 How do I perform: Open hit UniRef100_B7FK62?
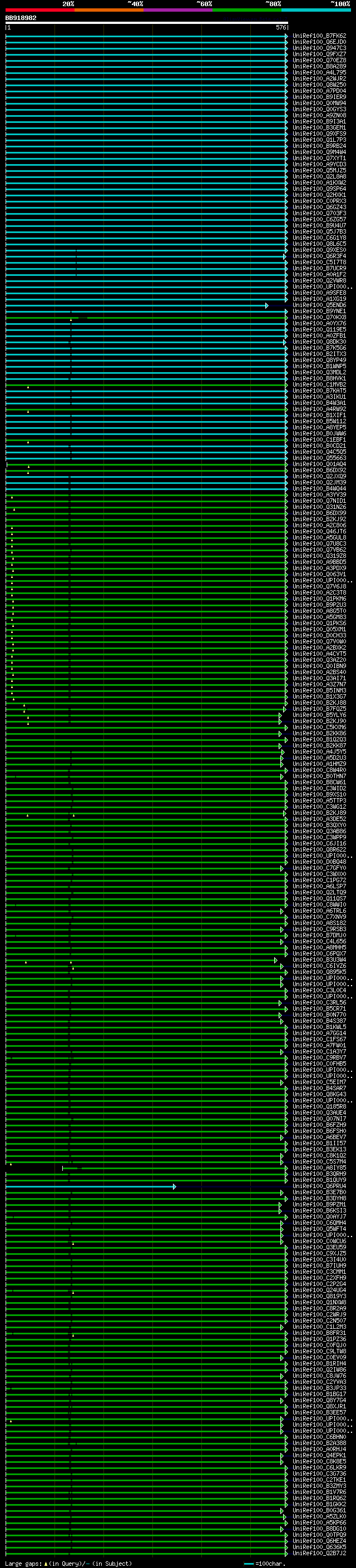point(319,36)
